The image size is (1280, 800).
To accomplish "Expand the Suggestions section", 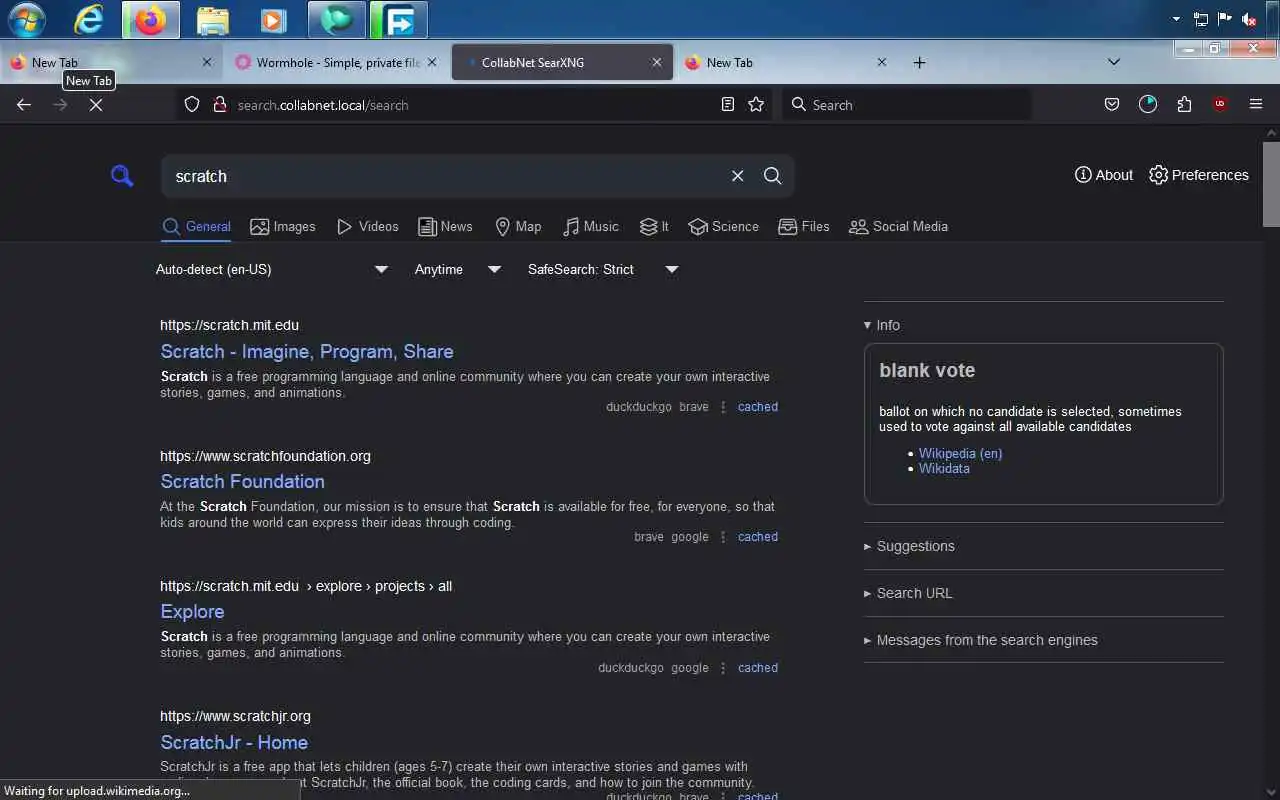I will (909, 546).
